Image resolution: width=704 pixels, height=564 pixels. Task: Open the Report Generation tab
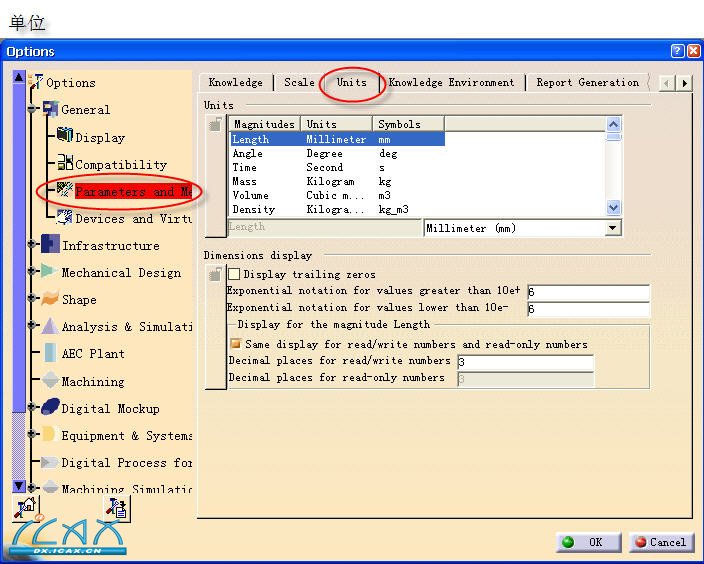point(587,83)
